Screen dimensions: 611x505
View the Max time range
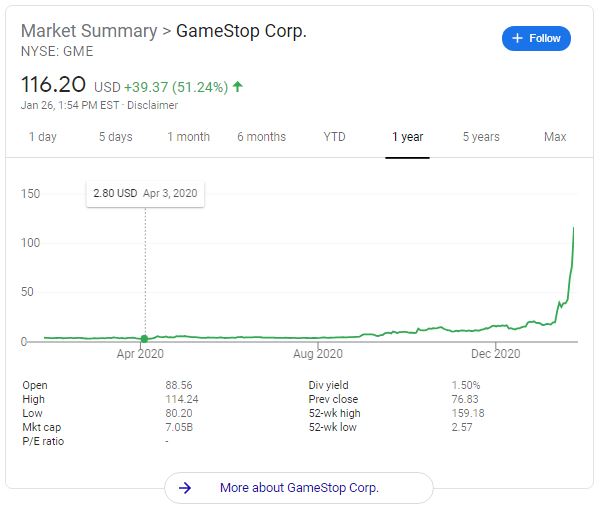click(x=555, y=137)
